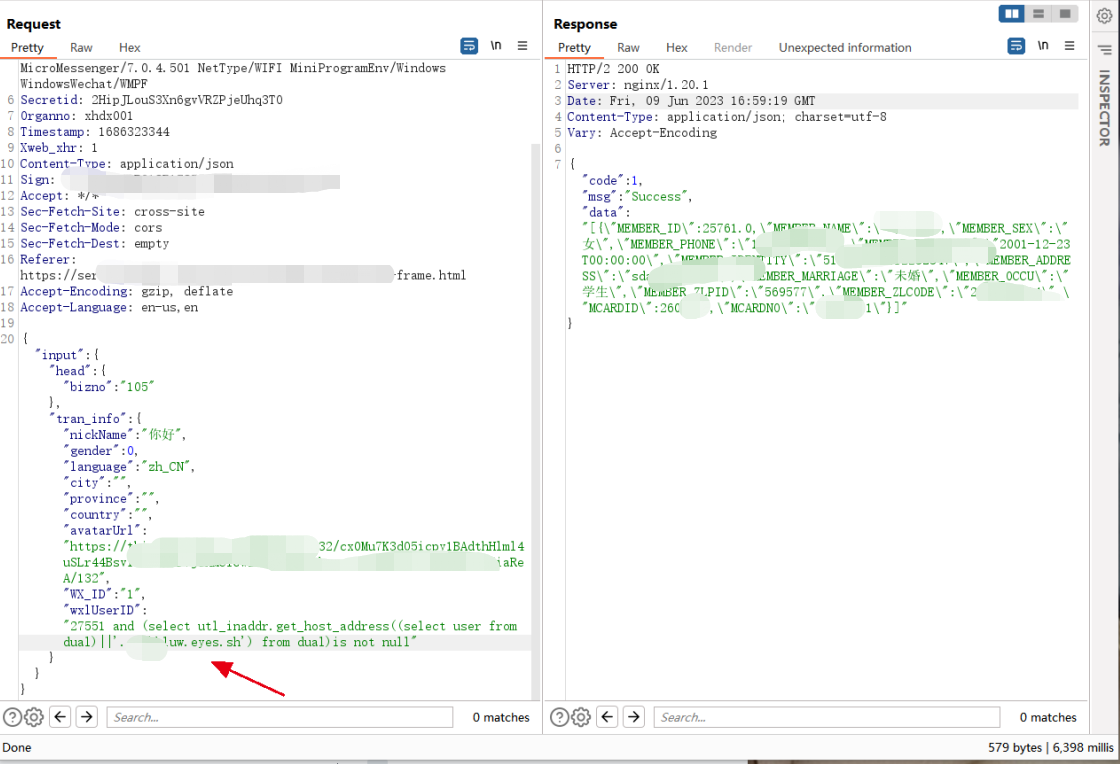
Task: Focus the Response search field
Action: pos(826,717)
